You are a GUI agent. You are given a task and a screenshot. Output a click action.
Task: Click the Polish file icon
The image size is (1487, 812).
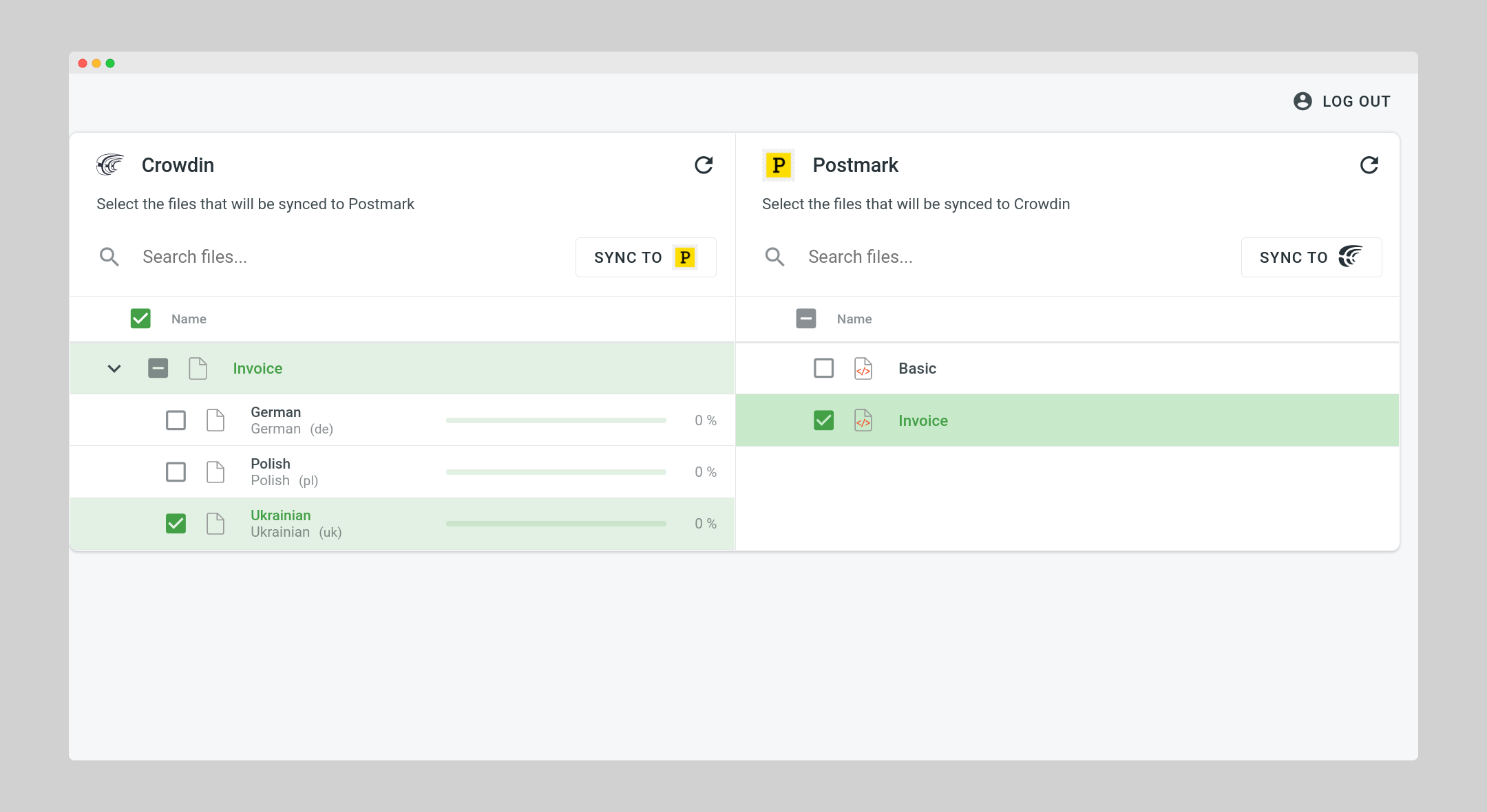(215, 472)
